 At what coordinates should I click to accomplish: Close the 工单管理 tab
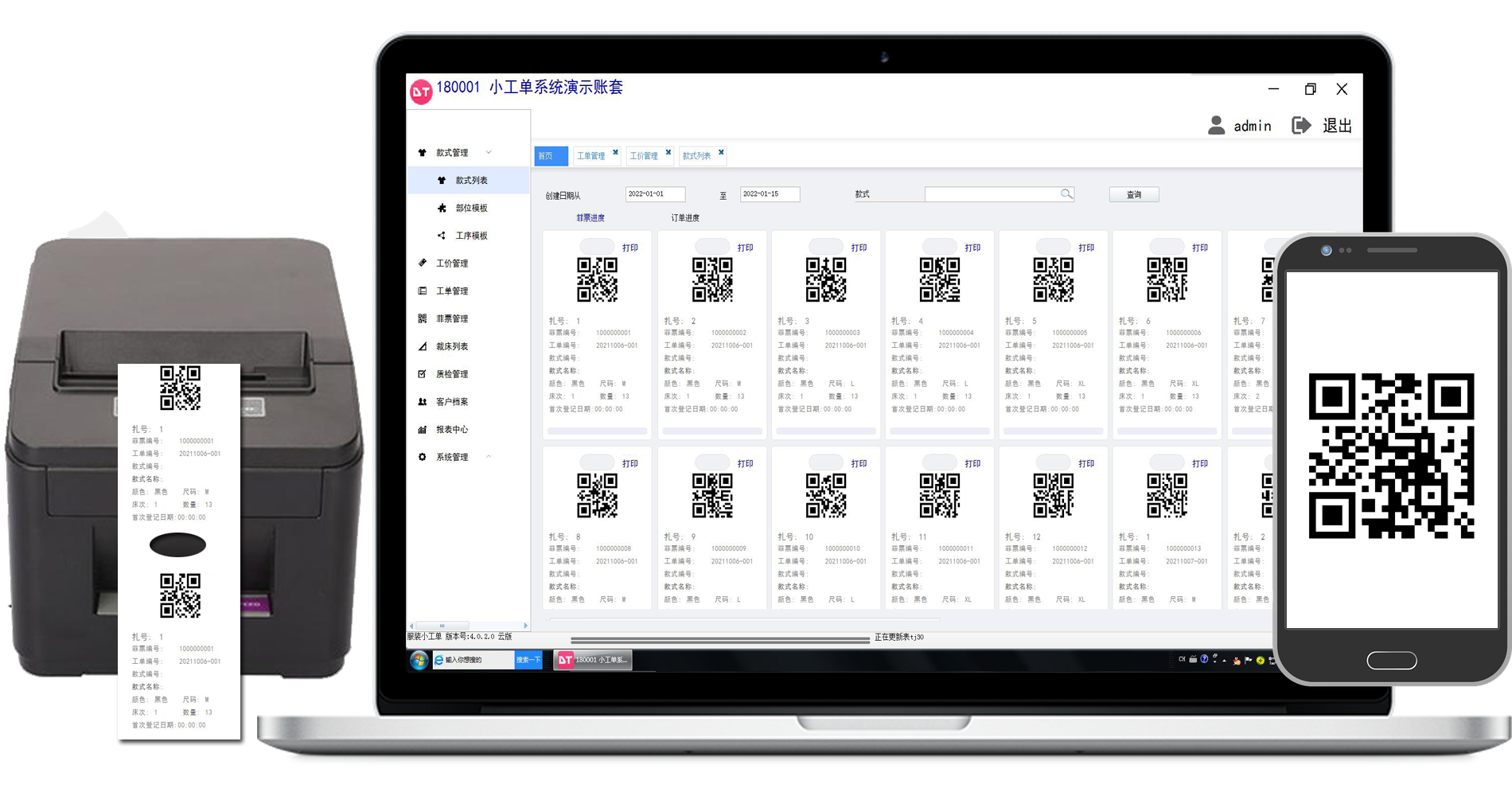click(615, 152)
